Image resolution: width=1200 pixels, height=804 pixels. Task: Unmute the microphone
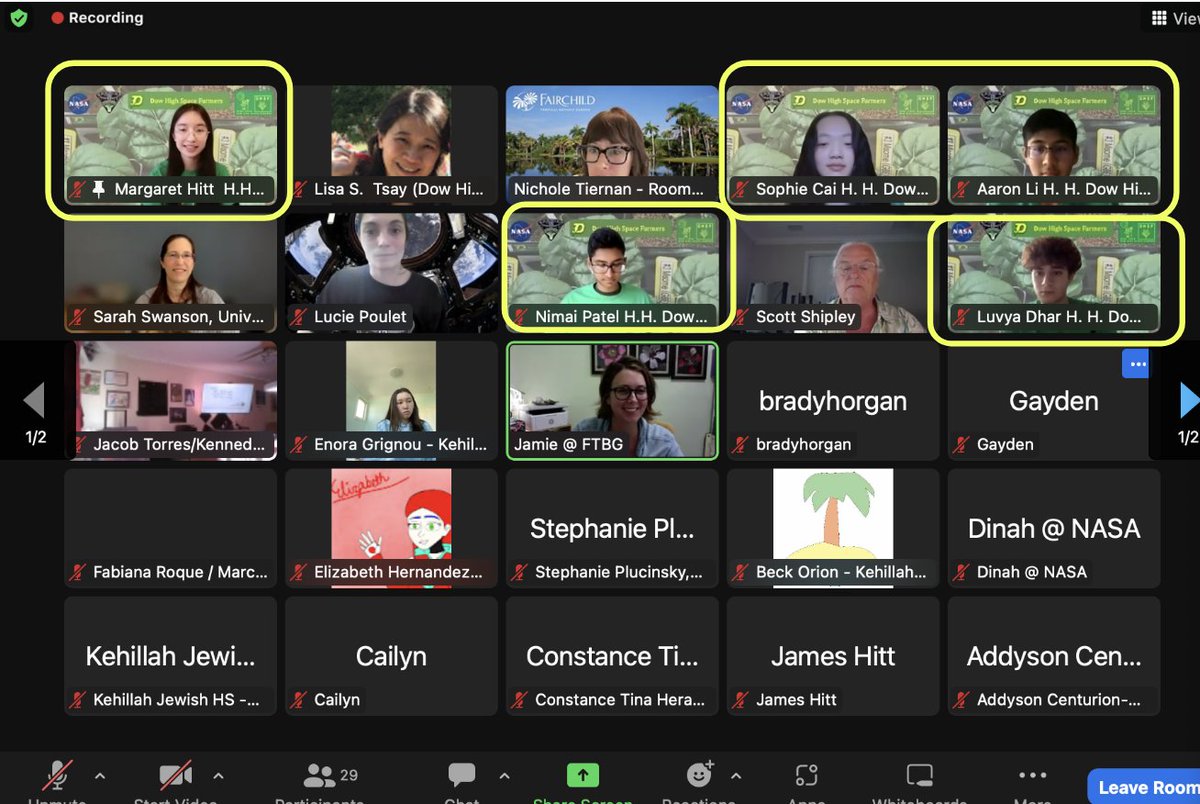pos(57,778)
